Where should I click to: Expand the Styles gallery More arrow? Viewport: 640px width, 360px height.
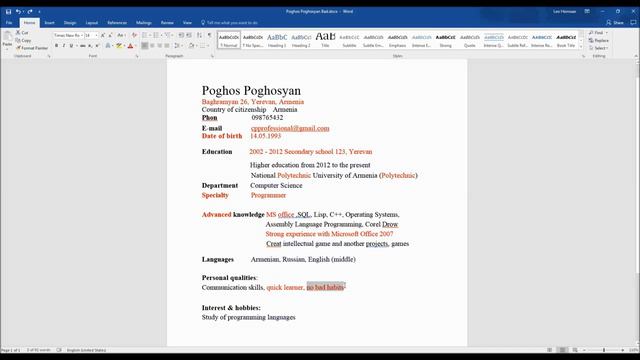(x=581, y=47)
